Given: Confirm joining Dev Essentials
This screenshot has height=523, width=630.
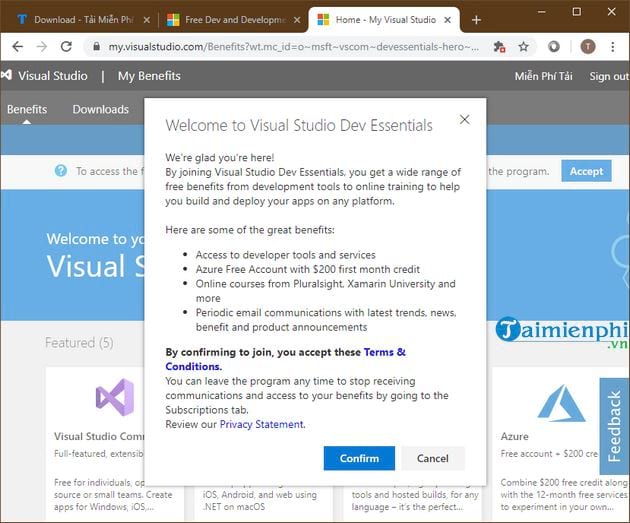Looking at the screenshot, I should pos(359,458).
